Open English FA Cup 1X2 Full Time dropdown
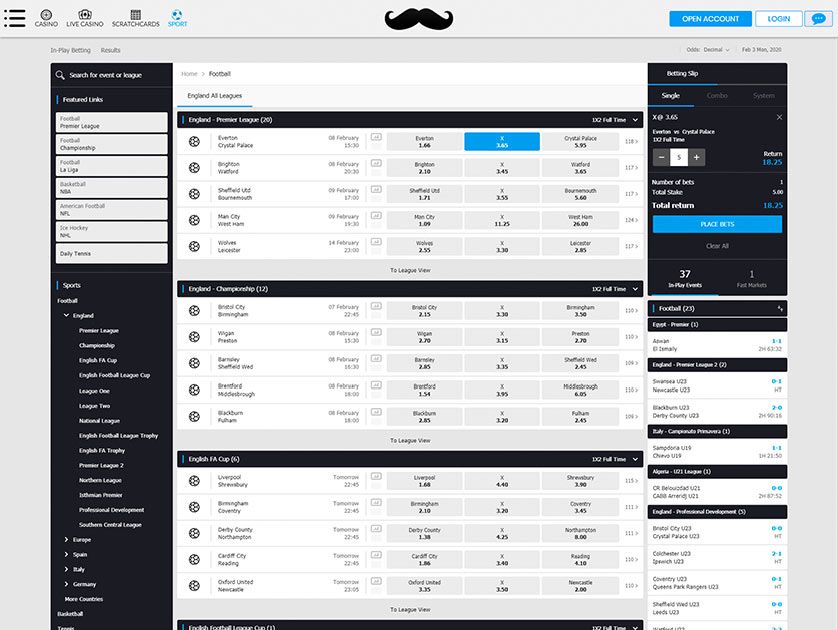The height and width of the screenshot is (630, 838). 615,460
